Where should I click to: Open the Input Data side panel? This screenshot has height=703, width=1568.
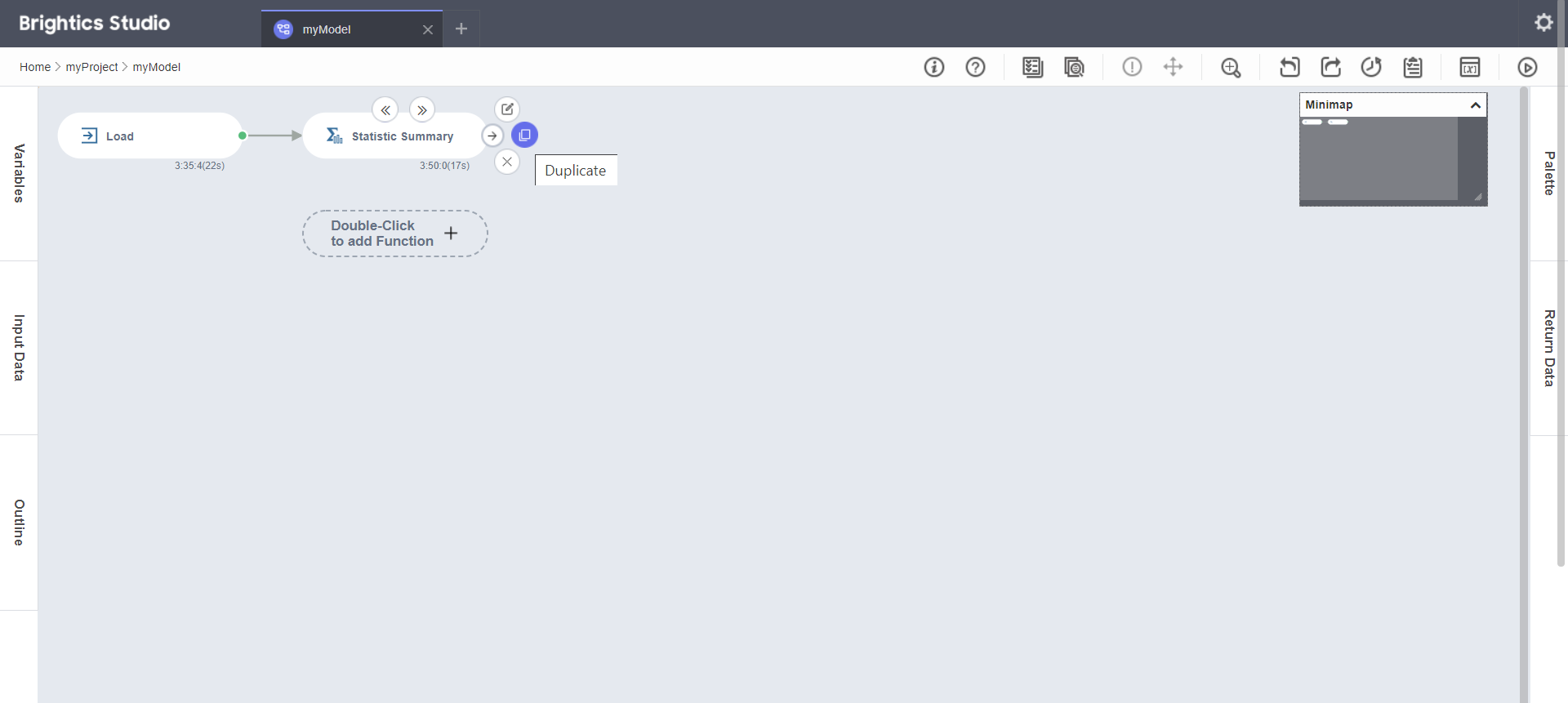tap(19, 348)
